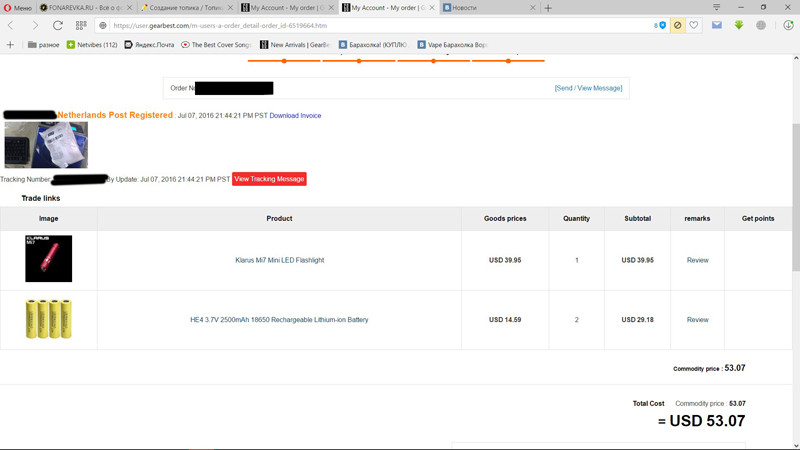
Task: Open the Opera Меню button
Action: pos(18,8)
